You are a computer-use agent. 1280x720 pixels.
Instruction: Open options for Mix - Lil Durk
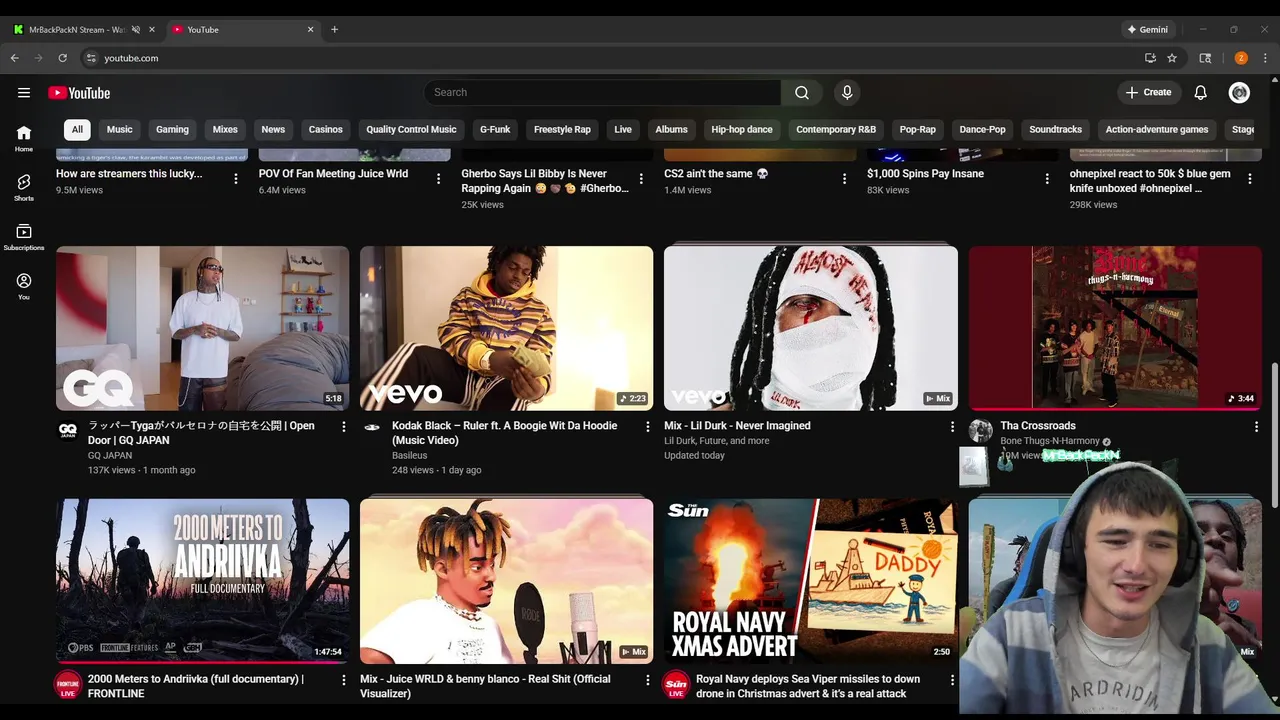952,427
